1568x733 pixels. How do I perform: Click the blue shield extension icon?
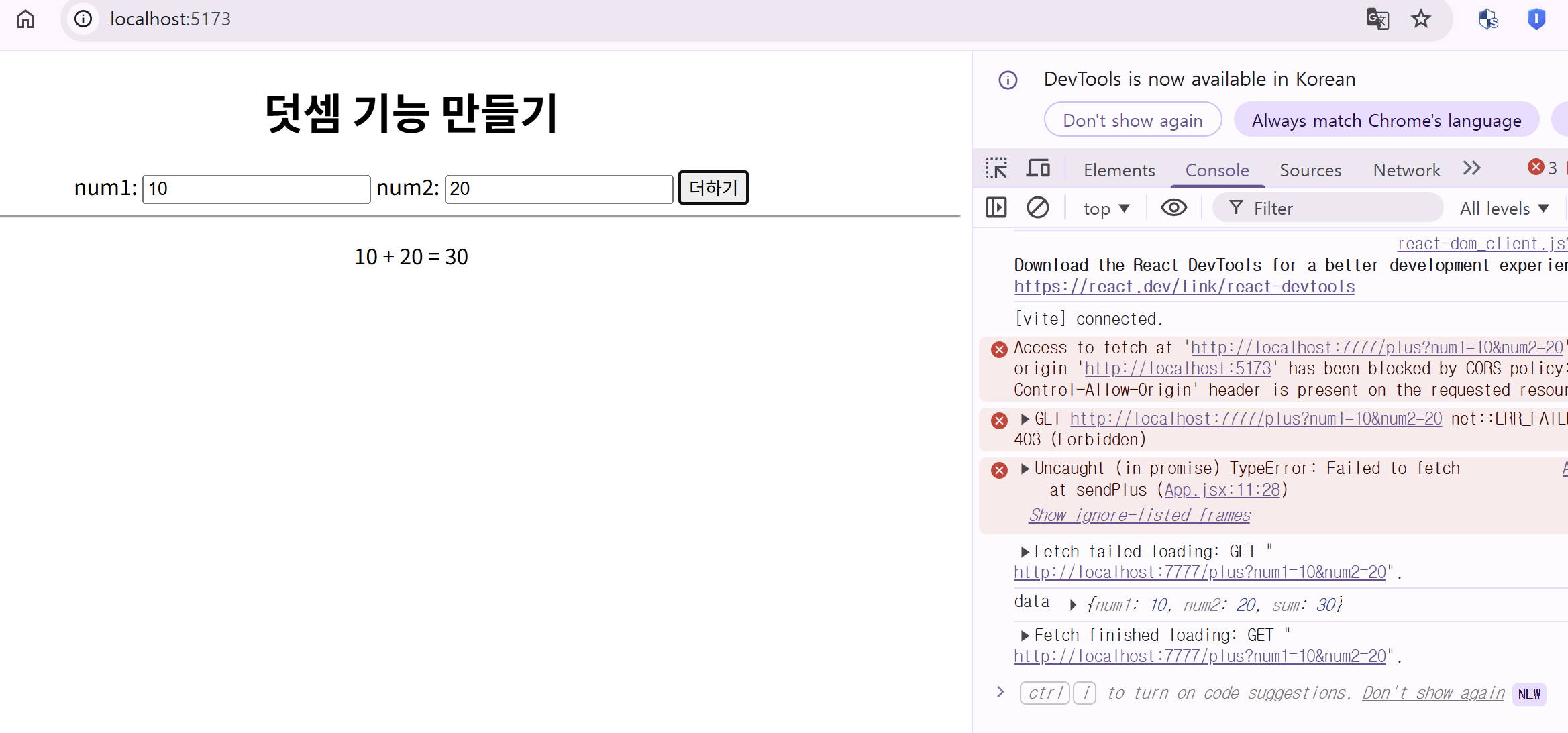(x=1536, y=19)
